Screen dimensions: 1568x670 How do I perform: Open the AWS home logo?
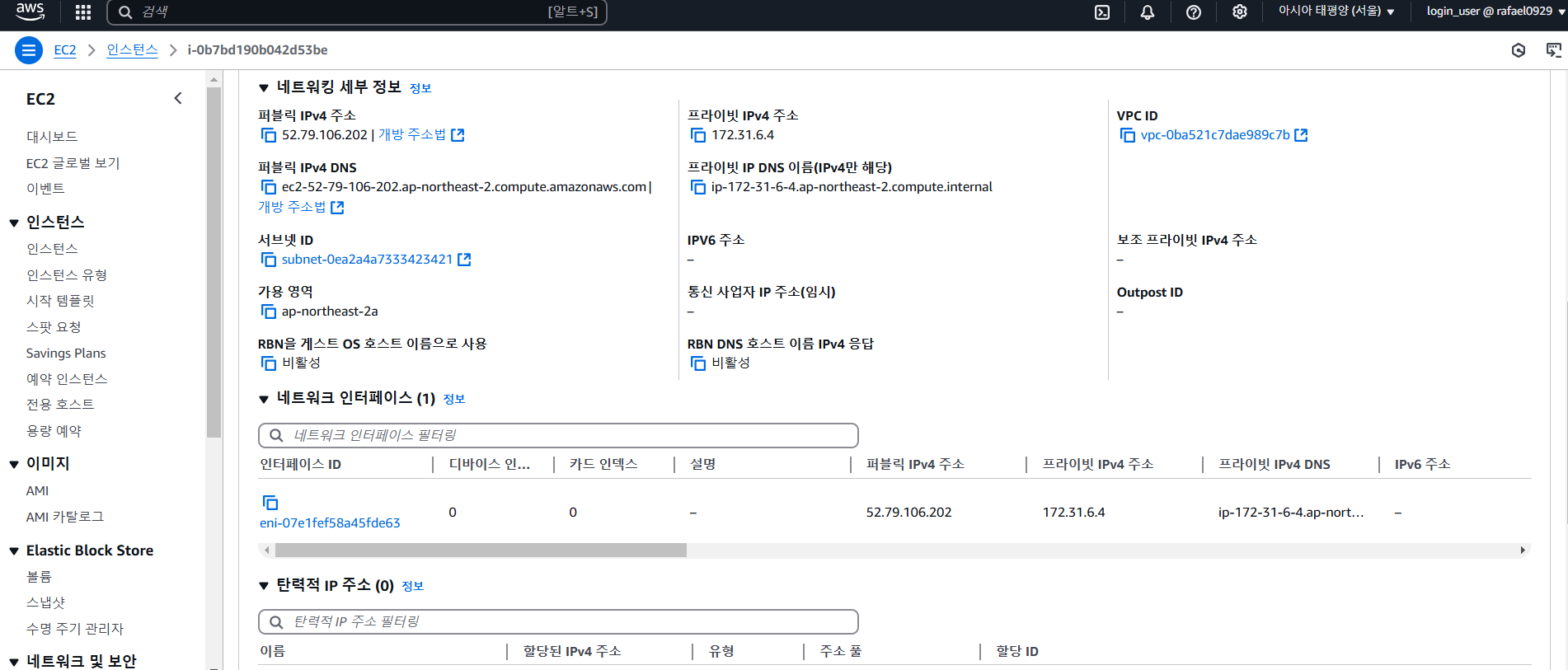click(x=30, y=12)
